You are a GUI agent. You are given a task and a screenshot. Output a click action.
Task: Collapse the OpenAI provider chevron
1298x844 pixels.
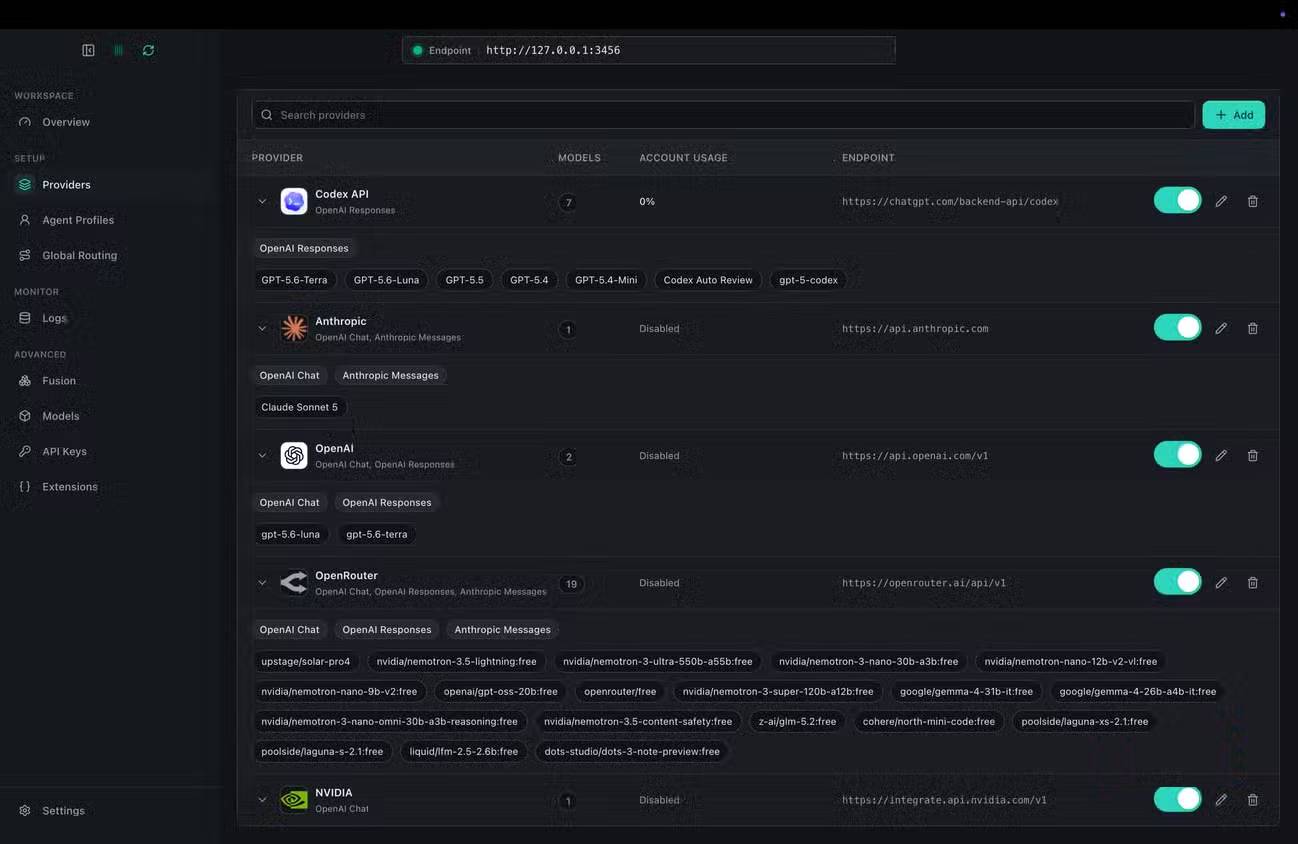pyautogui.click(x=262, y=455)
